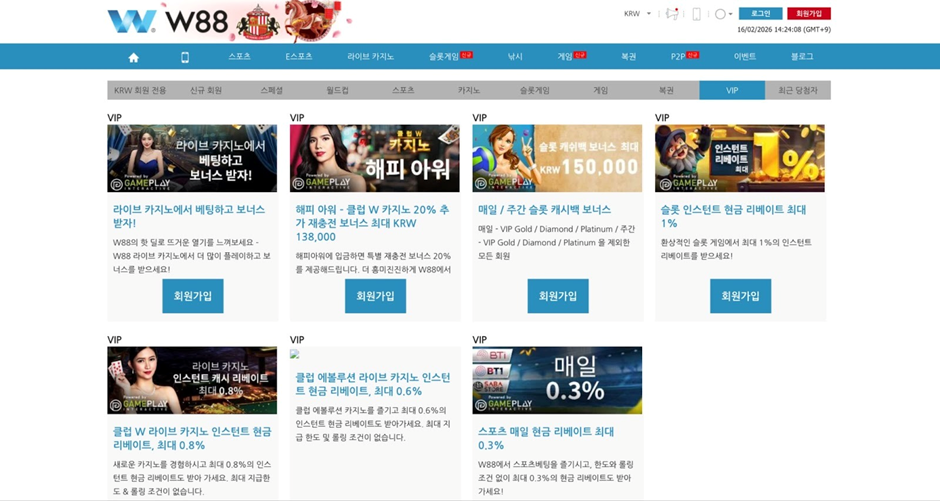The image size is (940, 501).
Task: Click the football club crest beside logo
Action: click(x=258, y=23)
